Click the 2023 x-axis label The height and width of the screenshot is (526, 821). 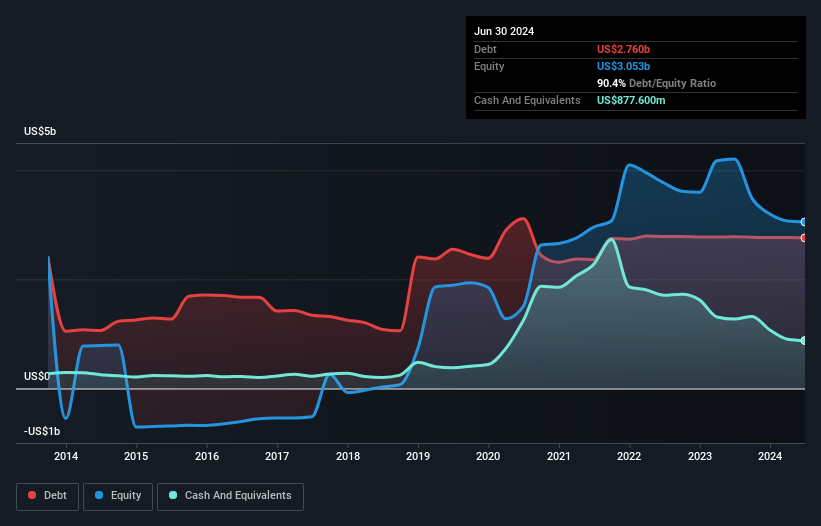point(700,456)
